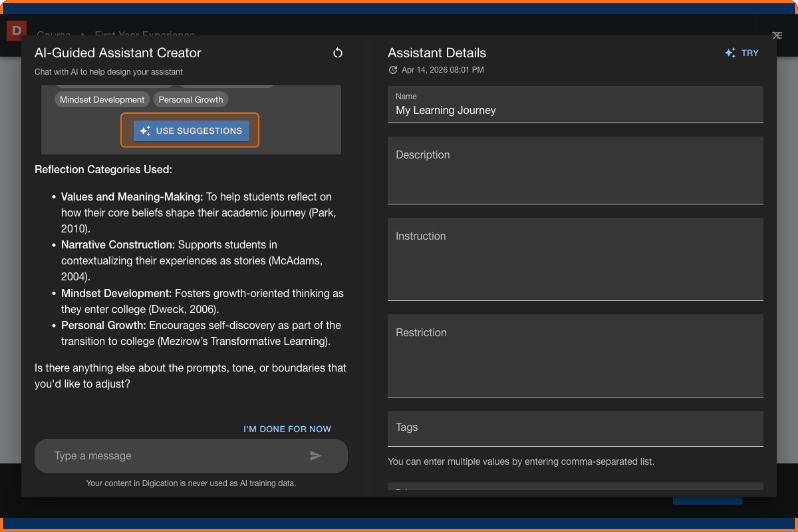Click the Name field My Learning Journey
Viewport: 798px width, 532px height.
click(x=575, y=104)
